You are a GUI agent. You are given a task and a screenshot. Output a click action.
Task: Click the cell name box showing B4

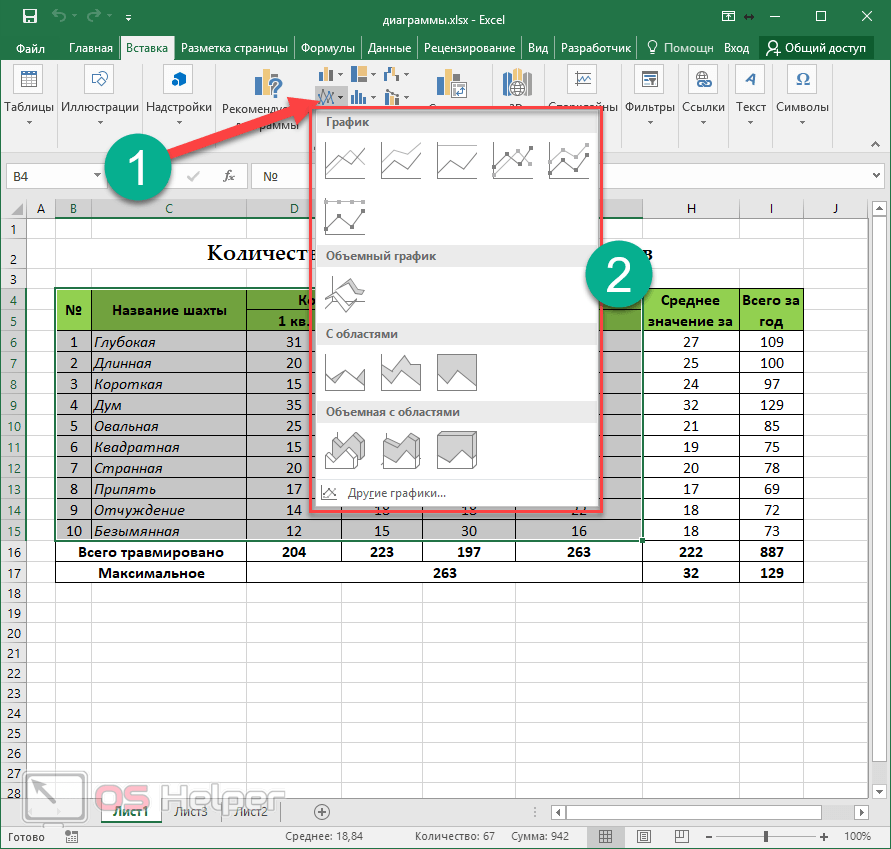click(50, 176)
